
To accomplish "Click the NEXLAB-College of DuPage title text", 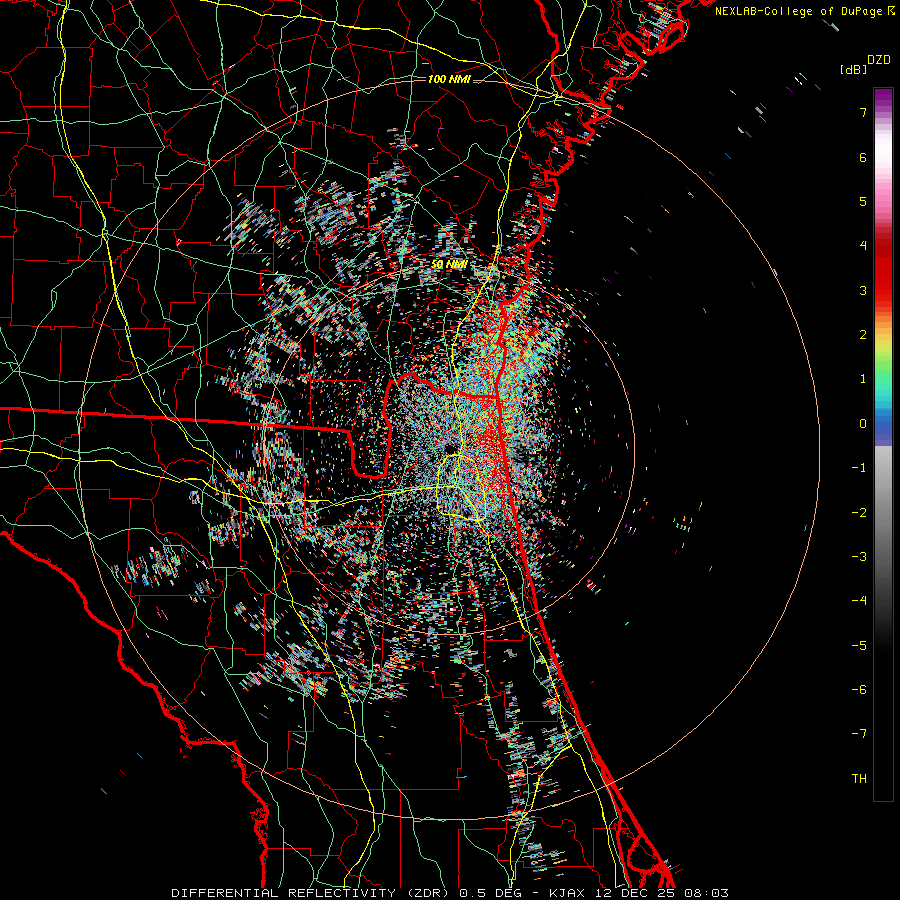I will pyautogui.click(x=799, y=11).
